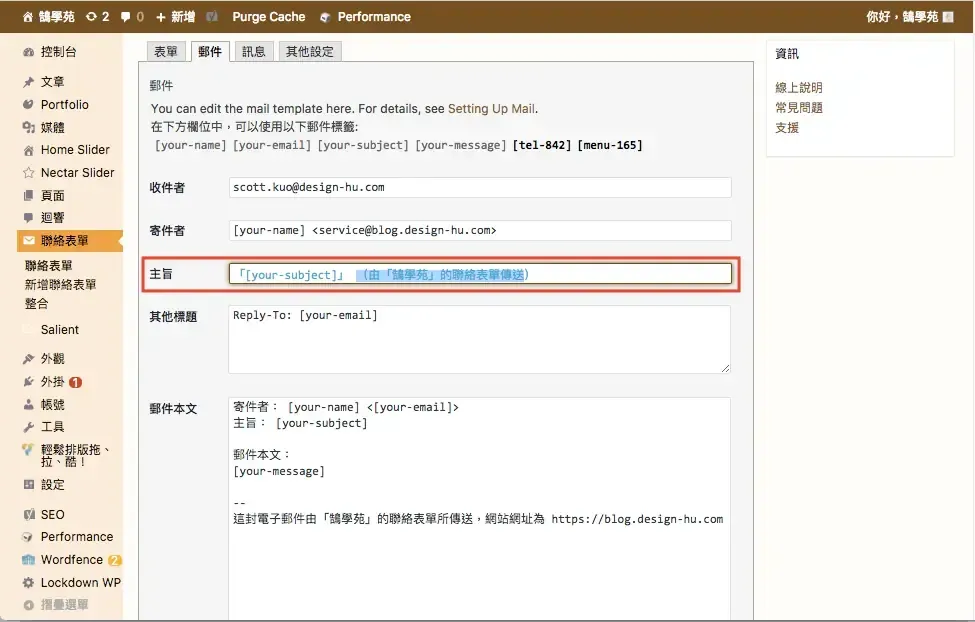Click the home icon in admin bar

click(x=27, y=17)
